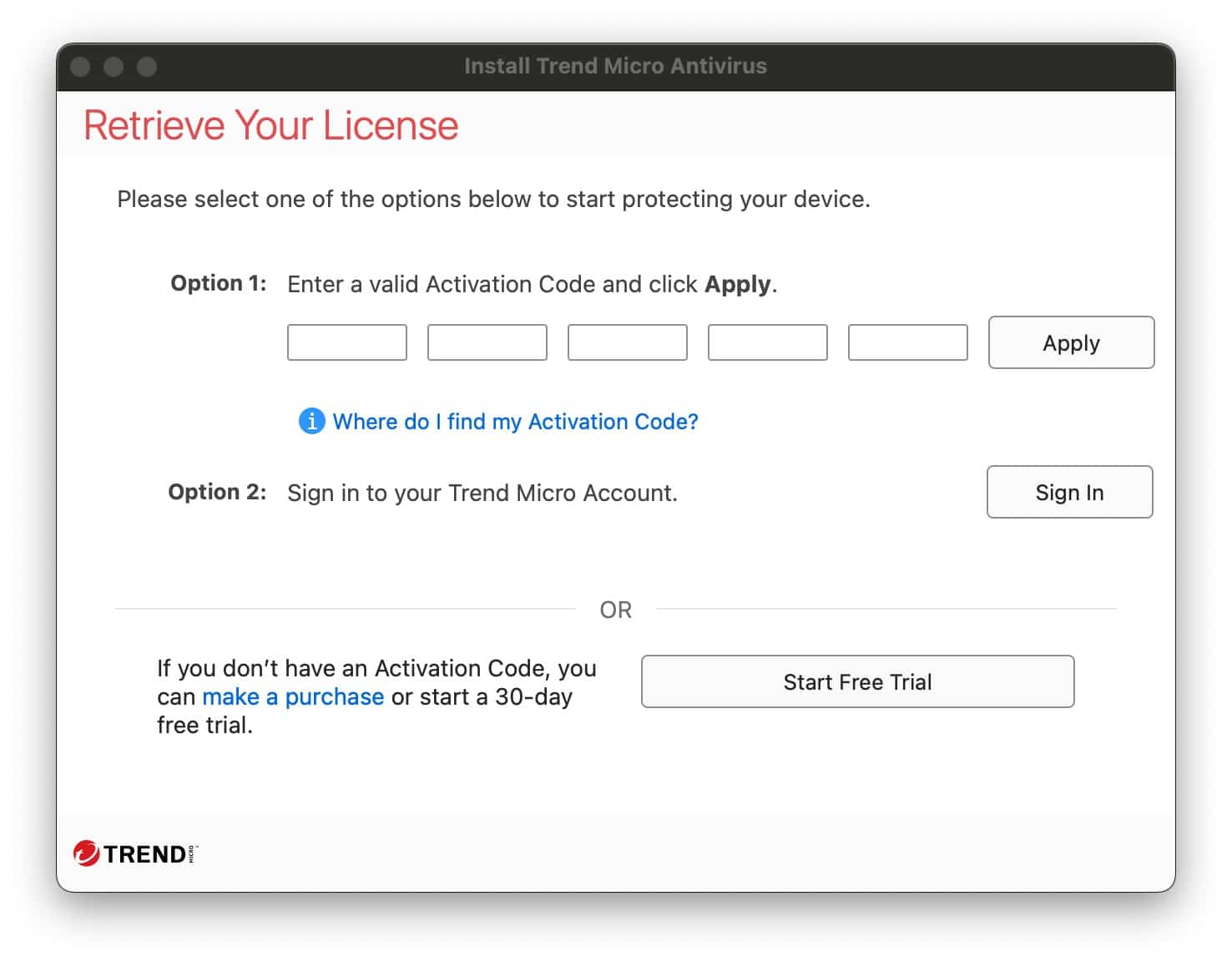Focus the fifth activation code field

click(x=908, y=342)
